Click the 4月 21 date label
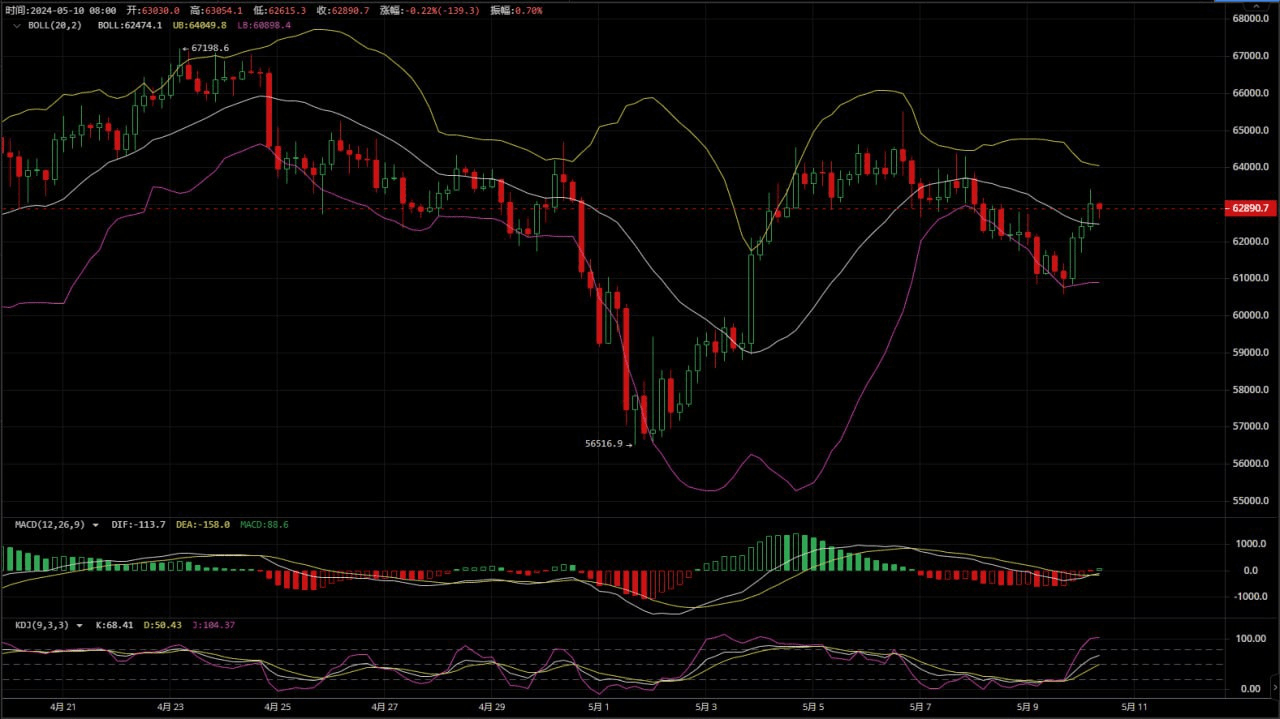Image resolution: width=1280 pixels, height=719 pixels. (61, 706)
